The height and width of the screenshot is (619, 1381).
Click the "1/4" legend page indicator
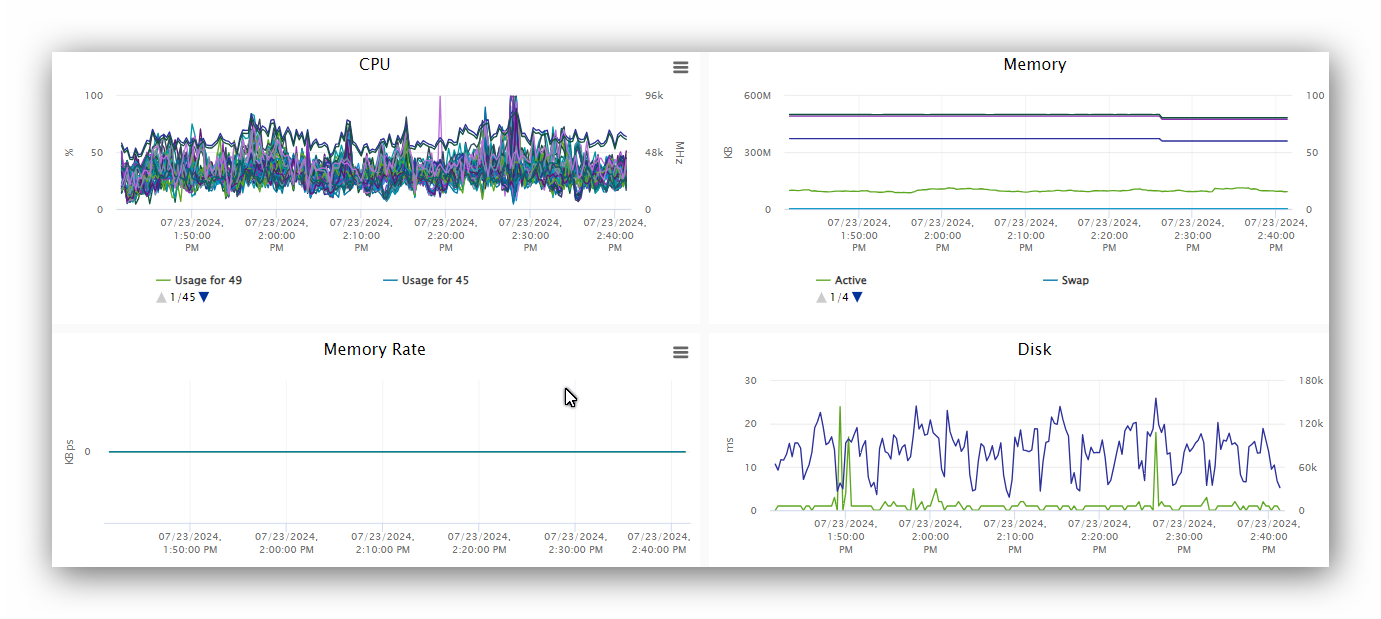tap(839, 297)
